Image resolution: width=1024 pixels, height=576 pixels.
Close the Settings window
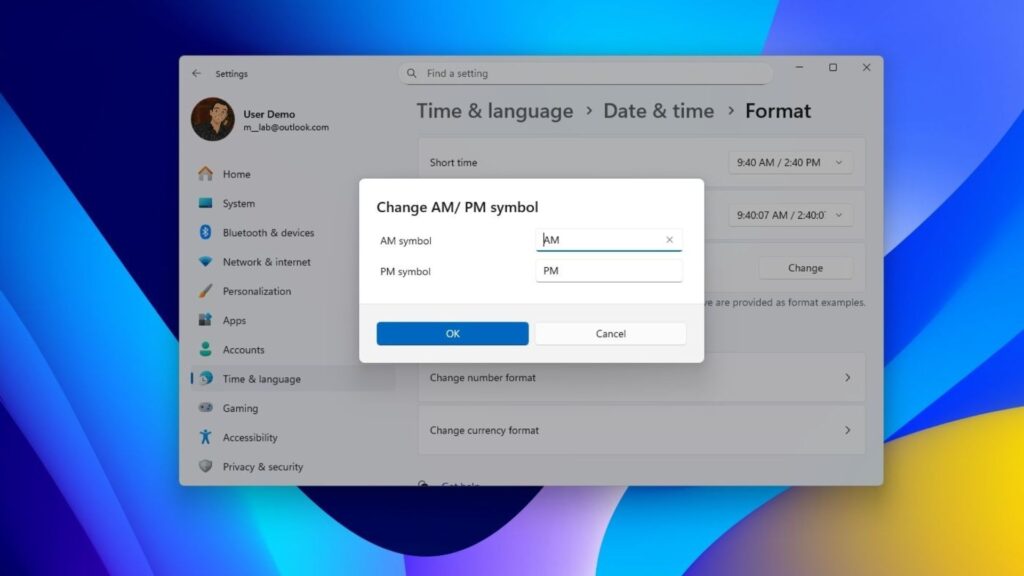click(x=866, y=67)
